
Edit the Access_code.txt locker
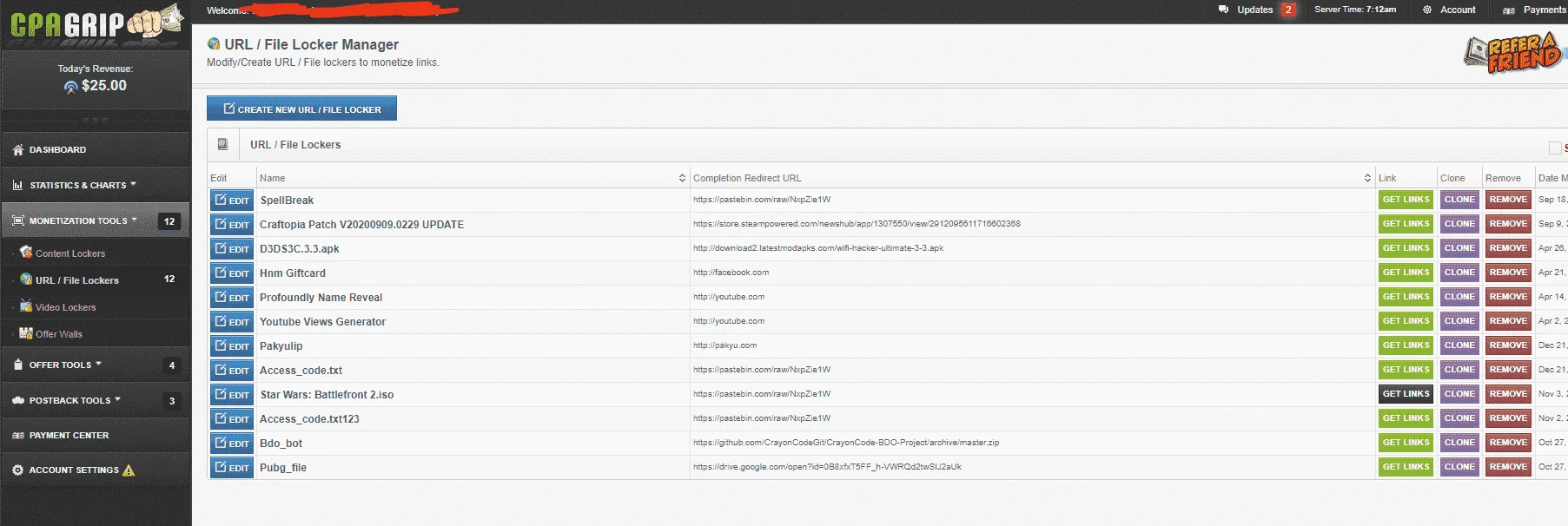(x=232, y=371)
